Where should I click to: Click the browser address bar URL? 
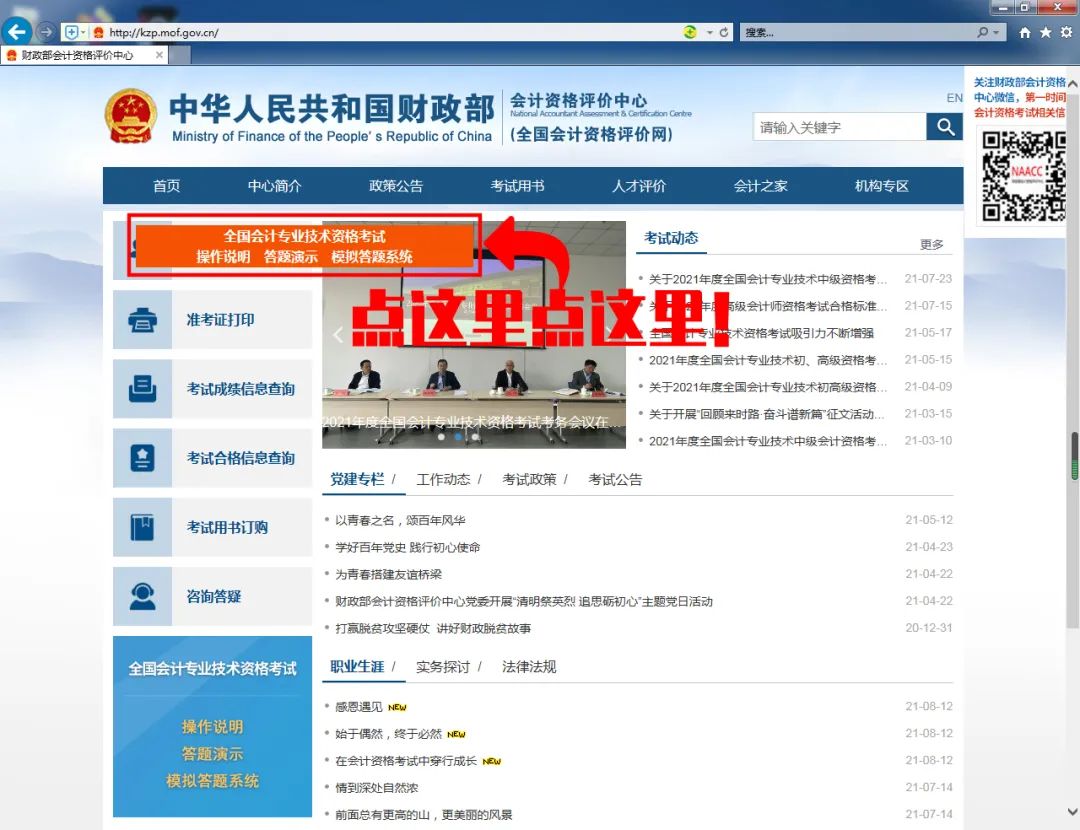pyautogui.click(x=164, y=32)
